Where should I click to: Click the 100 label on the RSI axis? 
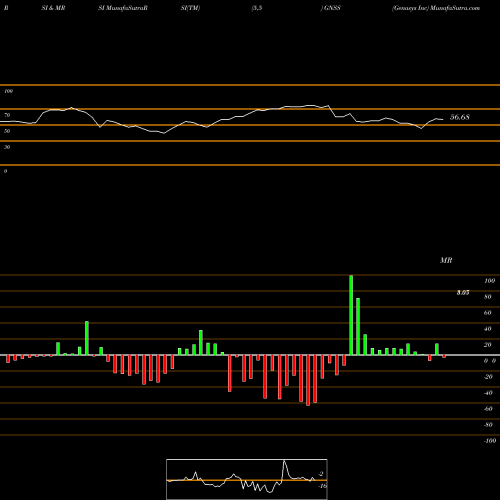8,91
